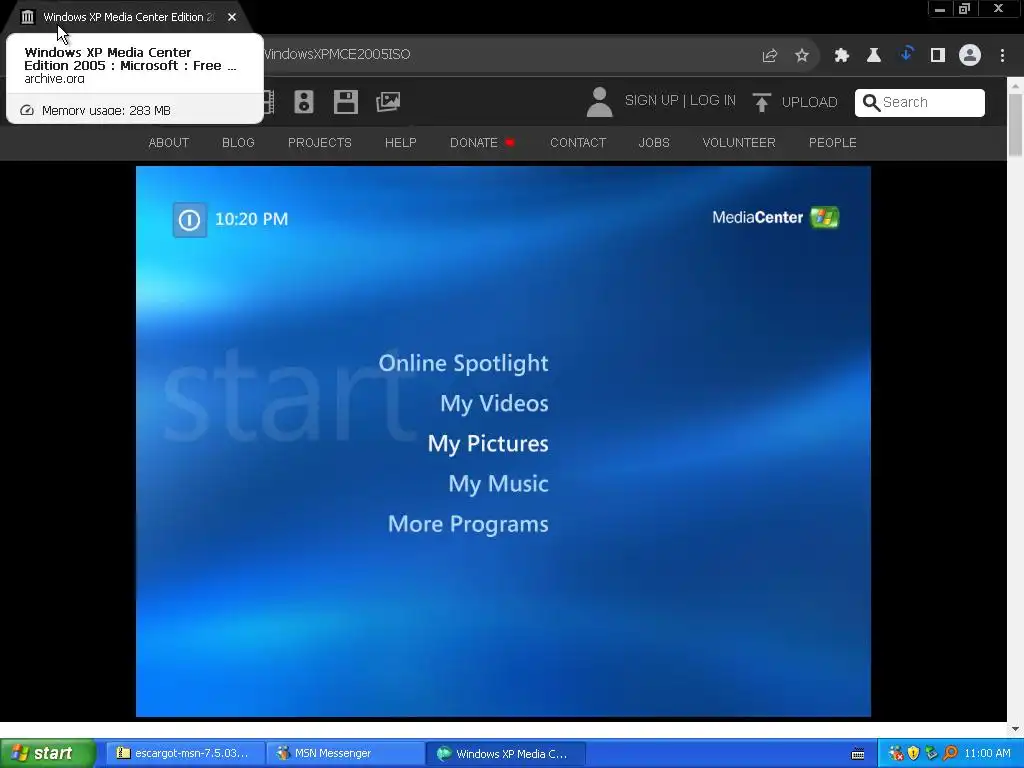The height and width of the screenshot is (768, 1024).
Task: Open My Pictures in Media Center
Action: (488, 444)
